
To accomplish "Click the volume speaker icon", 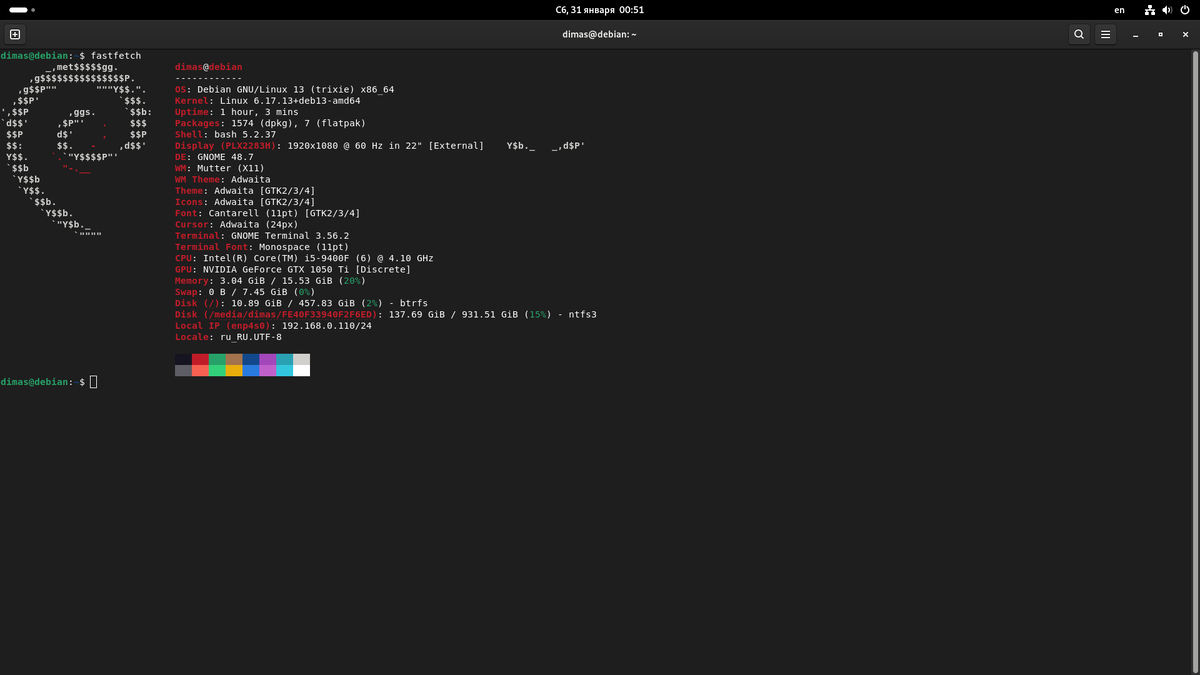I will [x=1167, y=10].
